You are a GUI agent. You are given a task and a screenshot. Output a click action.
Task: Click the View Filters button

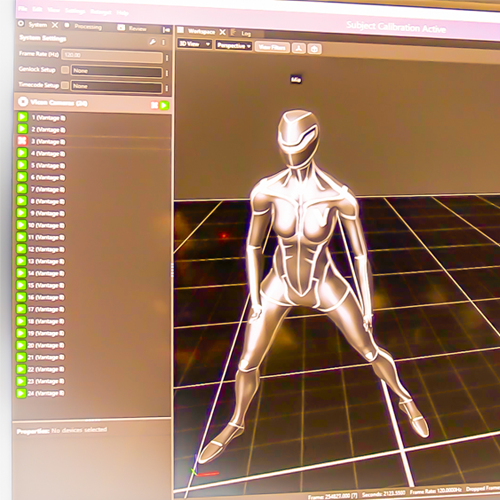click(x=272, y=47)
